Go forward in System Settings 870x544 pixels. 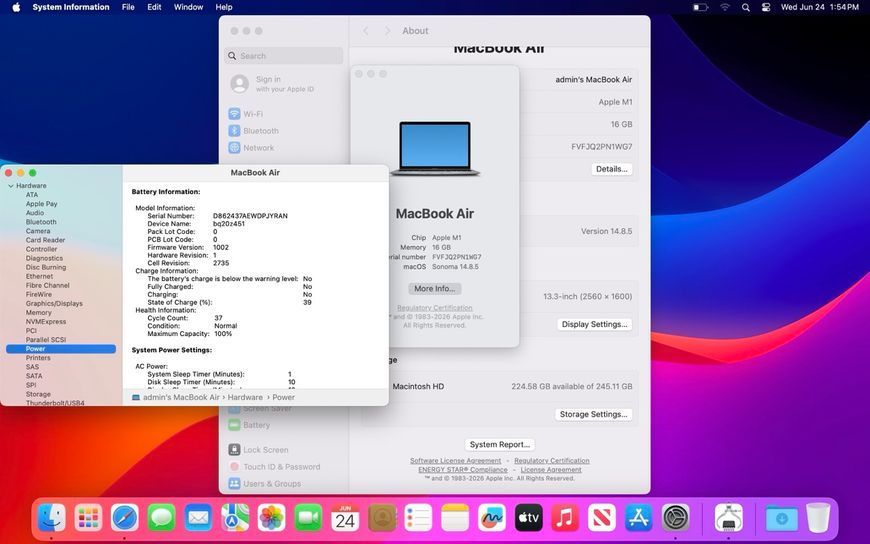[387, 31]
